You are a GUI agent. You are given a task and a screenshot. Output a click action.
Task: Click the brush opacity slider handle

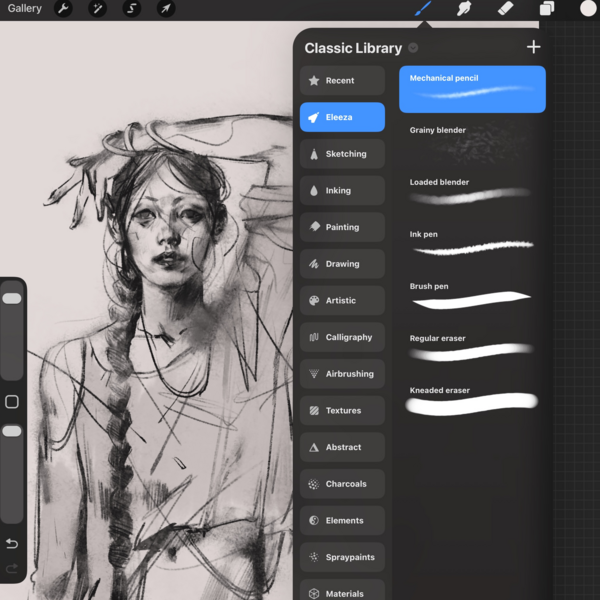[x=12, y=431]
